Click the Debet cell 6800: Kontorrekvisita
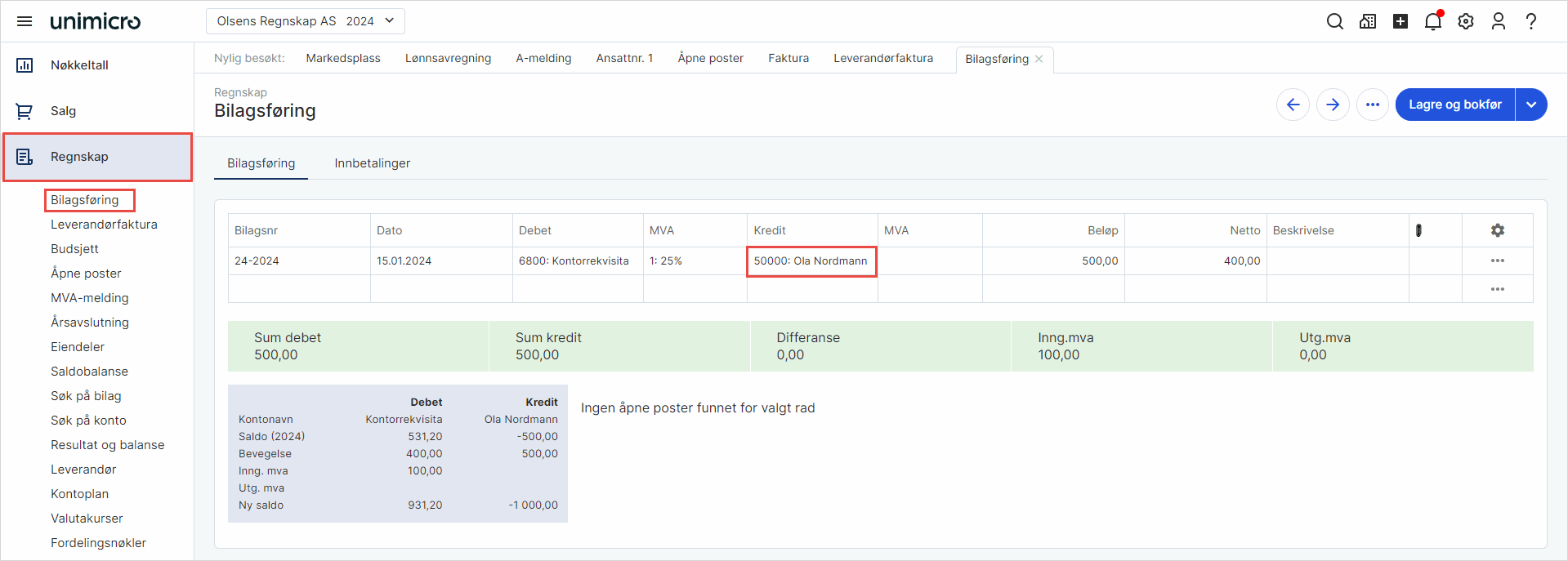The height and width of the screenshot is (561, 1568). click(x=574, y=261)
